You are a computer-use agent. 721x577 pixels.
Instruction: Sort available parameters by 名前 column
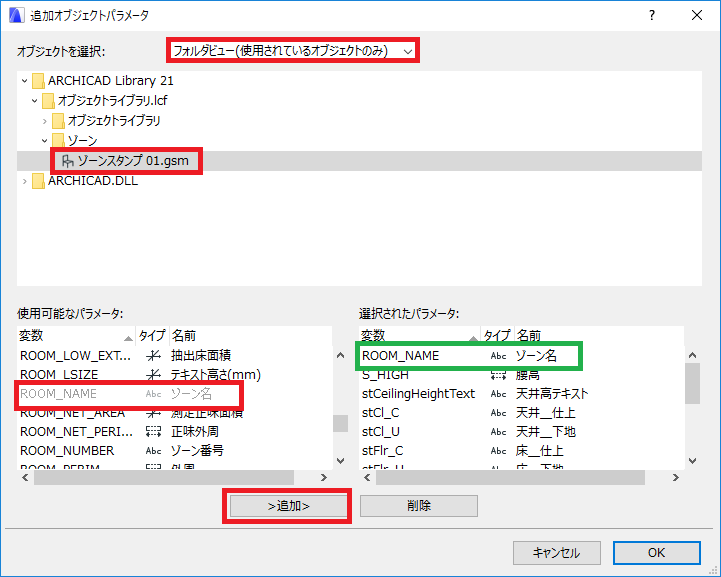pyautogui.click(x=251, y=336)
